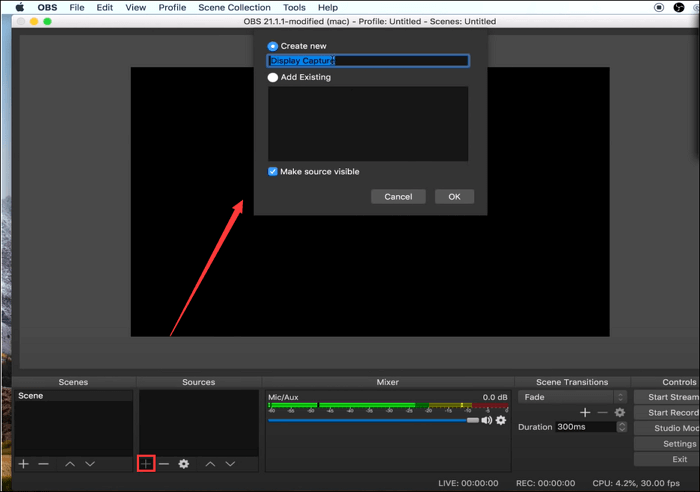Screen dimensions: 700x492
Task: Open the Scene Collection menu
Action: pos(234,7)
